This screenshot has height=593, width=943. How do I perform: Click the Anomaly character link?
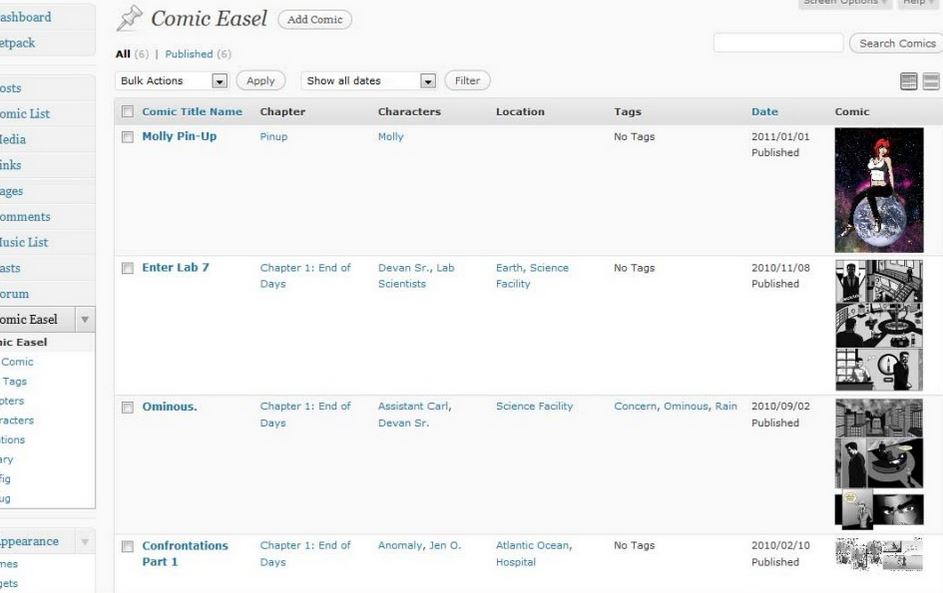400,545
